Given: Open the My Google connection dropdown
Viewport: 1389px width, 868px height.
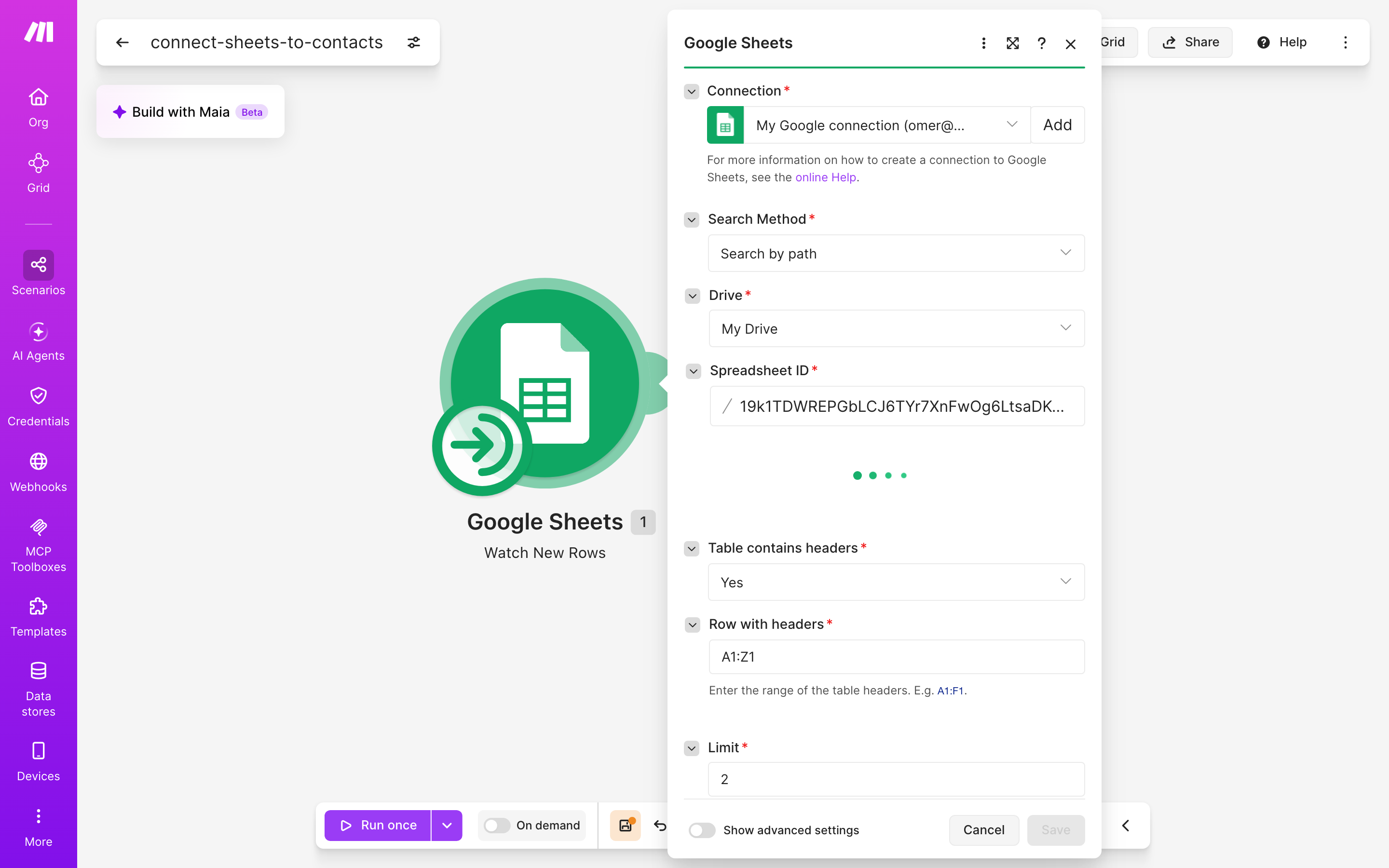Looking at the screenshot, I should tap(887, 124).
